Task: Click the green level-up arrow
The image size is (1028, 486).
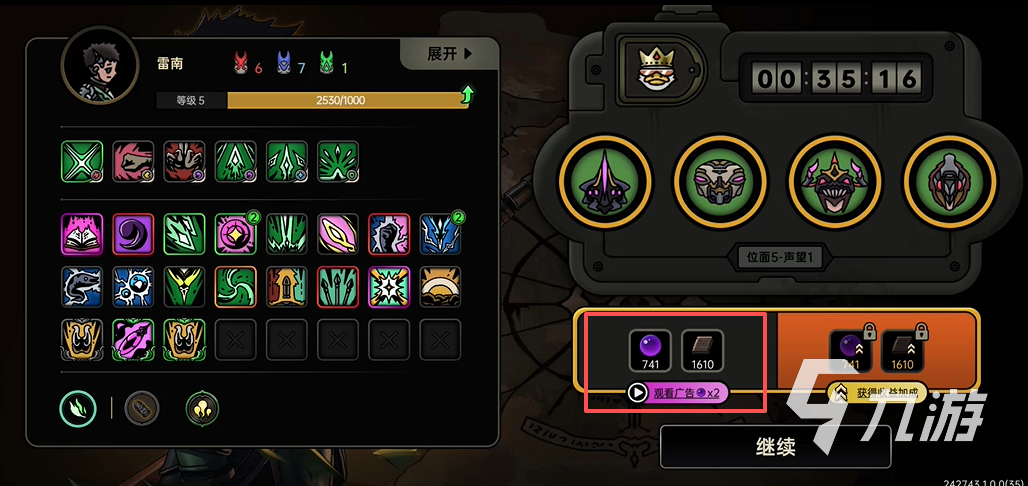Action: click(467, 94)
